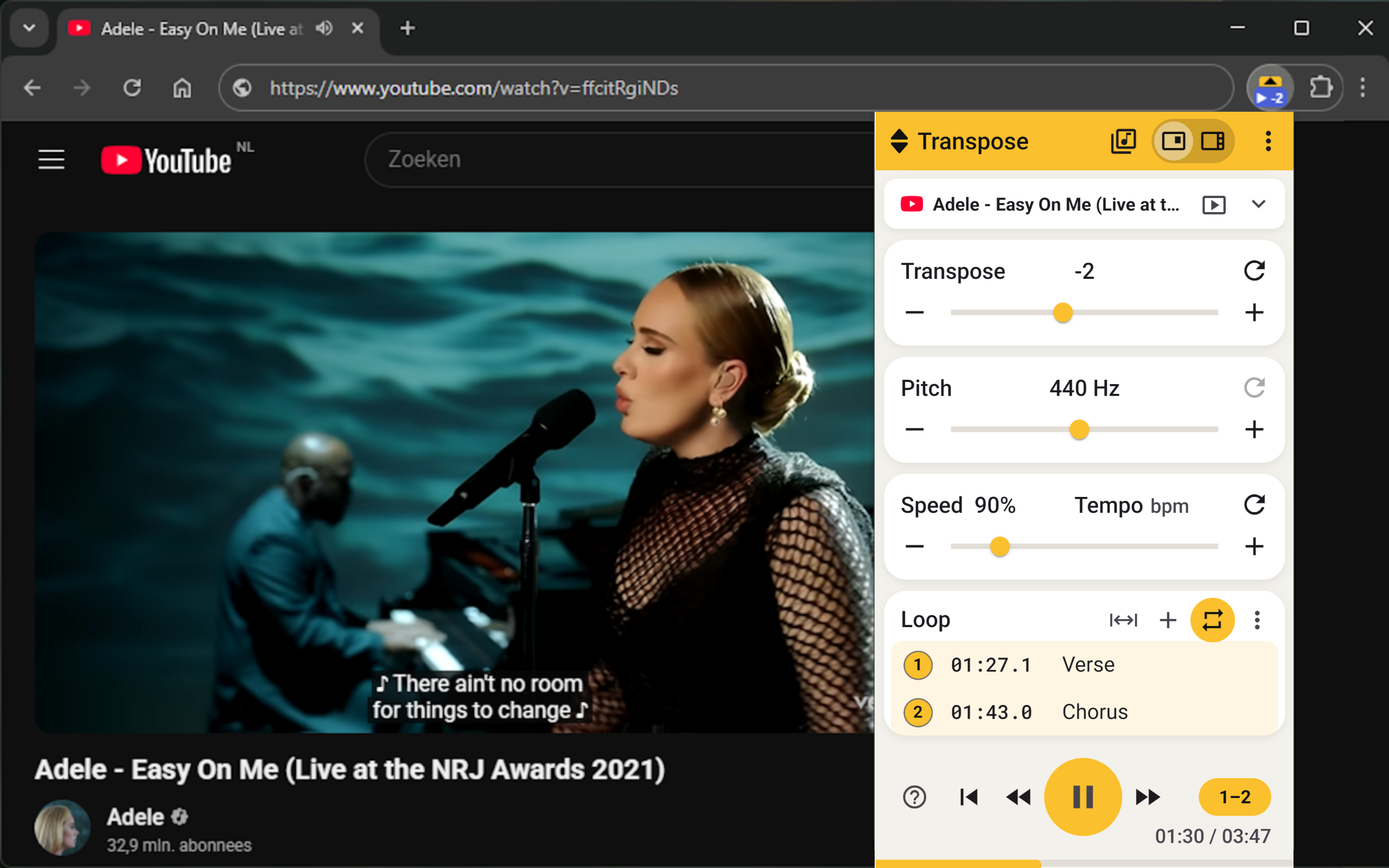The height and width of the screenshot is (868, 1389).
Task: Click the loop range fit icon
Action: point(1123,620)
